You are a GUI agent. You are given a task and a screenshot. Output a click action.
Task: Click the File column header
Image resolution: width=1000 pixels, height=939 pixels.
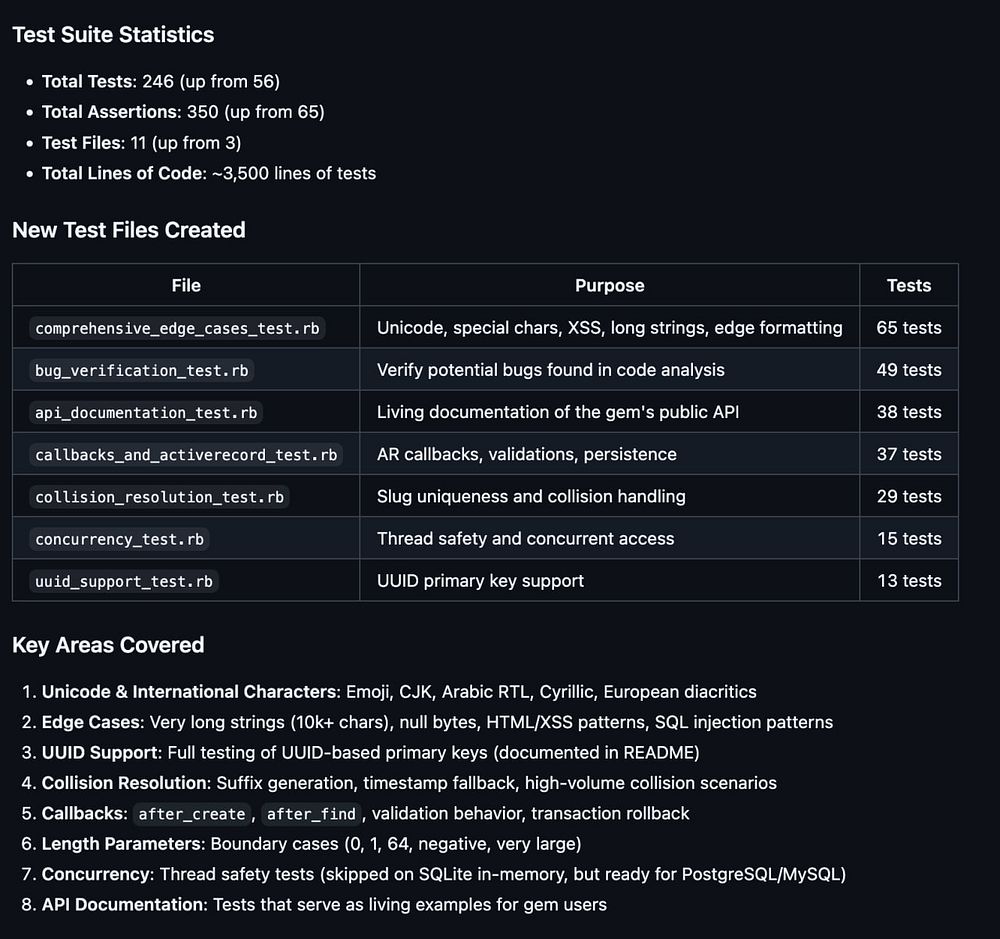point(186,285)
